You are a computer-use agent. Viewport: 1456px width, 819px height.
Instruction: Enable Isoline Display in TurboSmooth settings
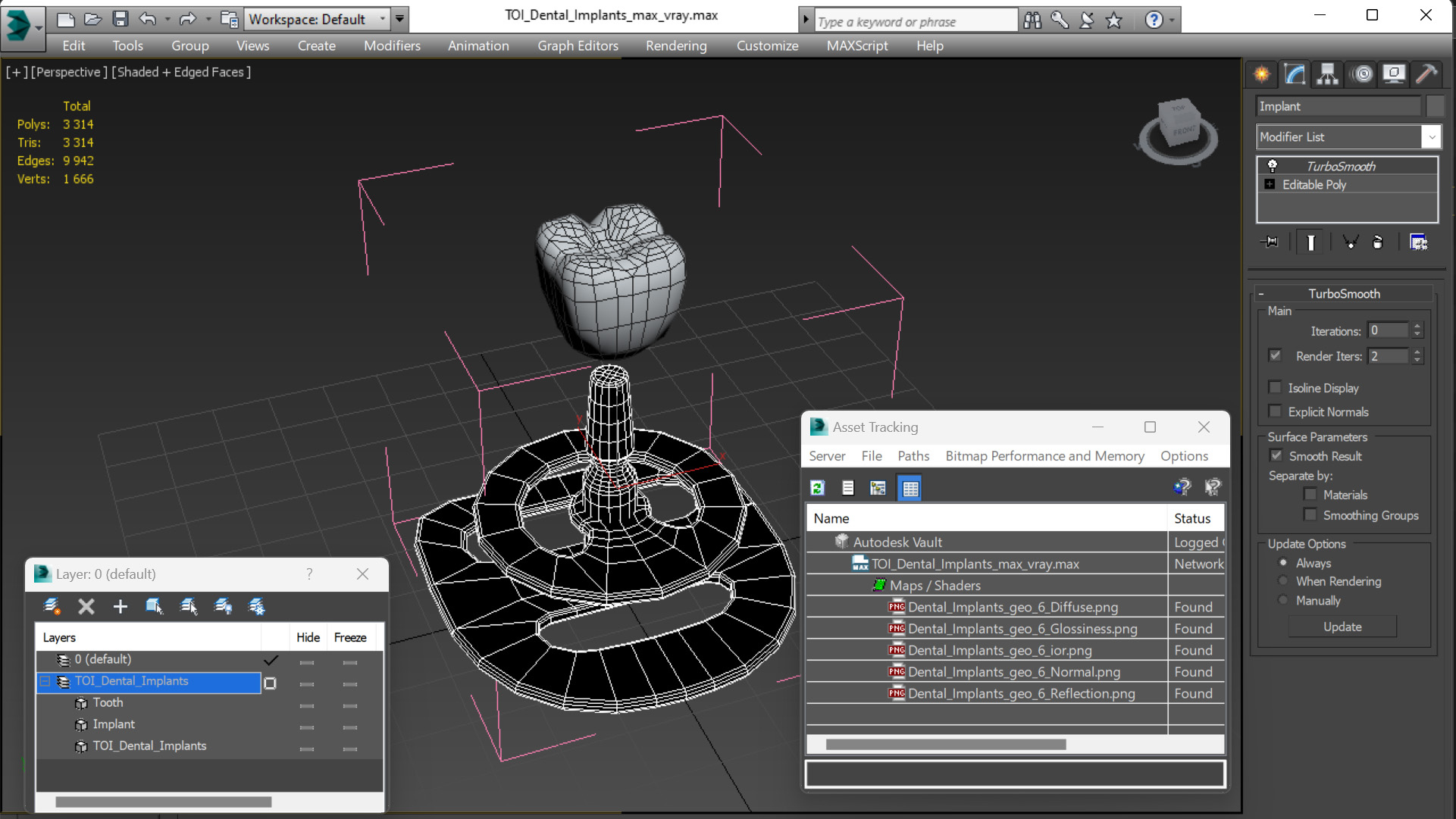tap(1274, 387)
